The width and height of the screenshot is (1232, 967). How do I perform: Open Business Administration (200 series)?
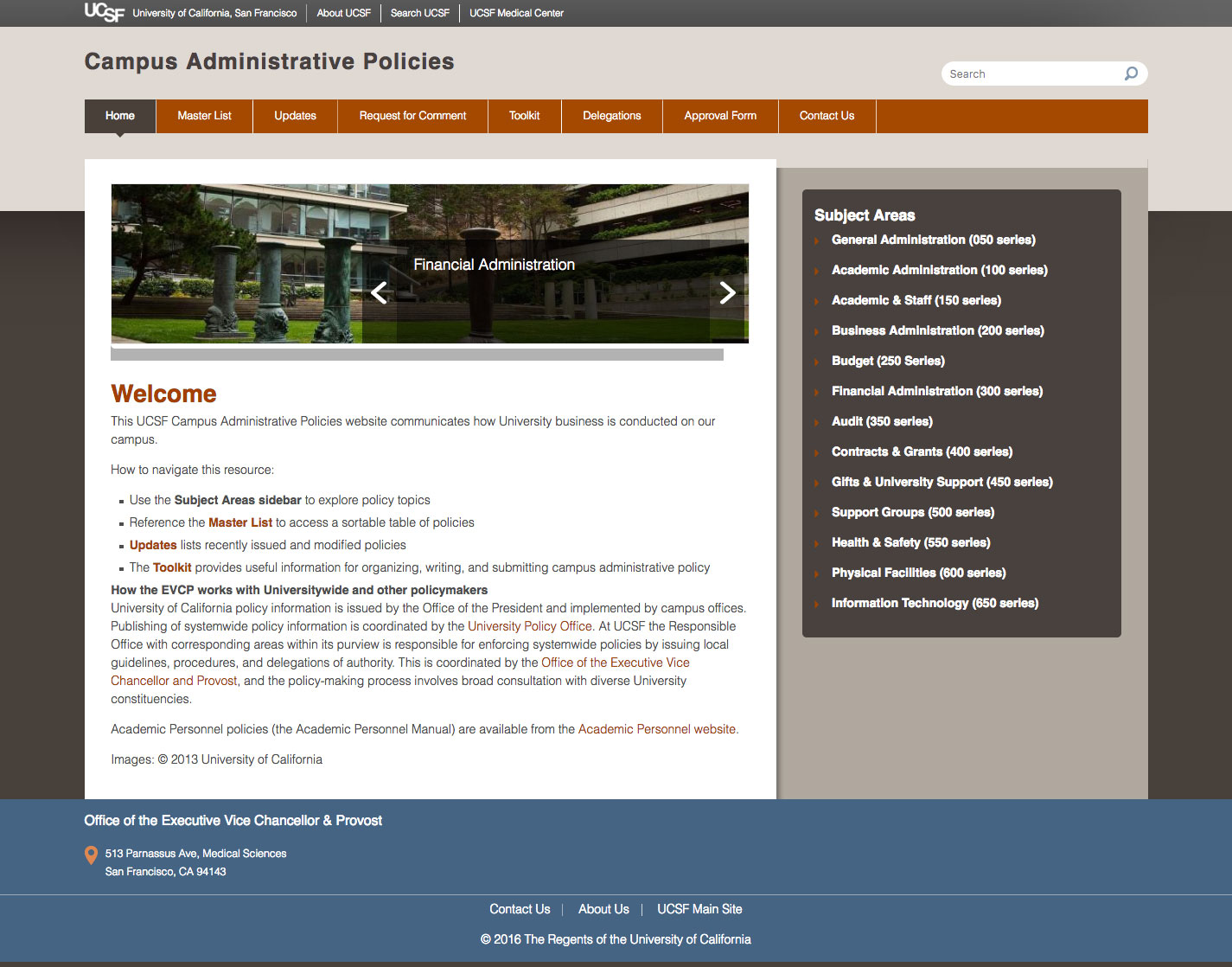pos(937,330)
